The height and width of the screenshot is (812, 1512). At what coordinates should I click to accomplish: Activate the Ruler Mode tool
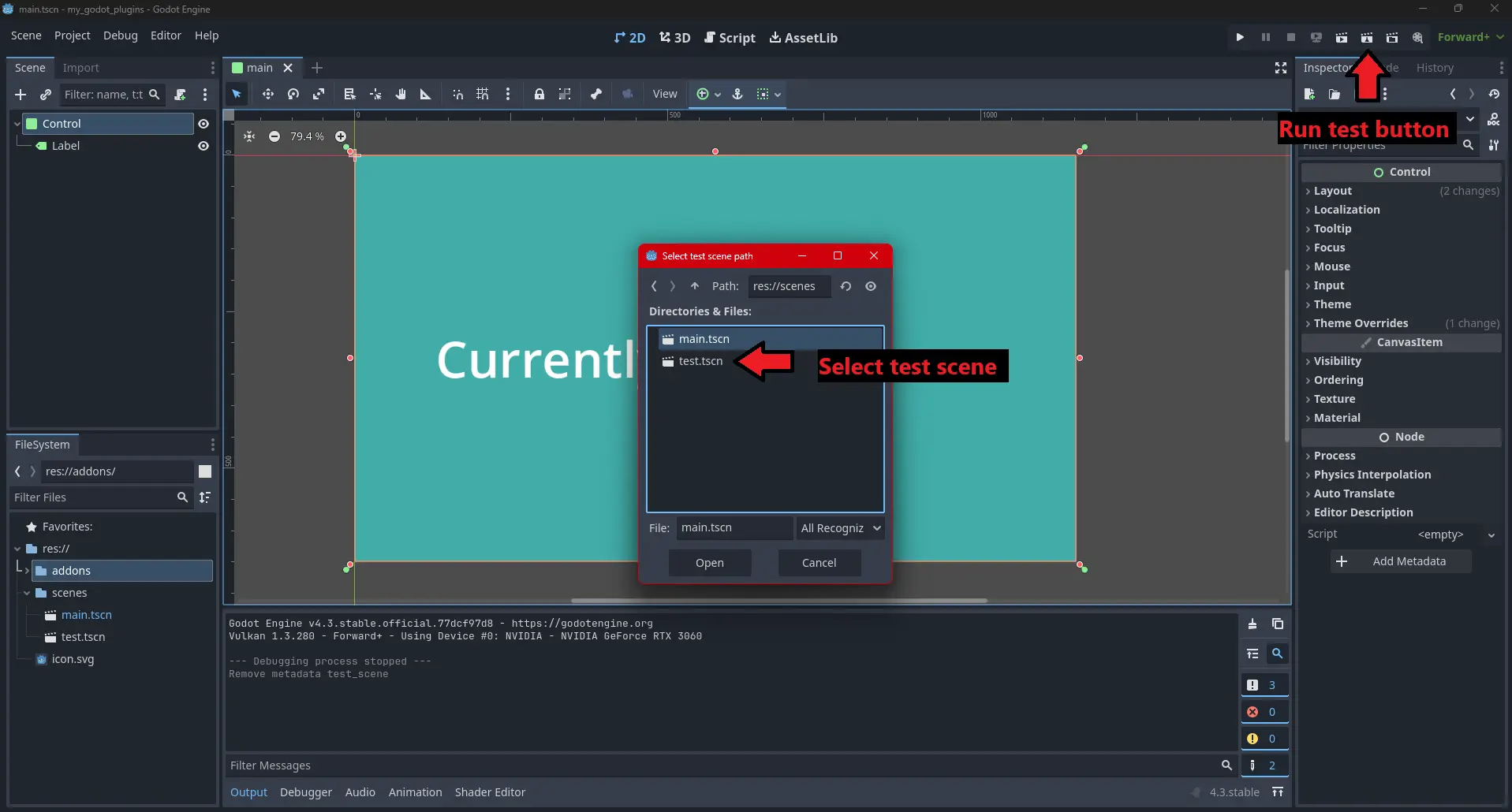426,94
